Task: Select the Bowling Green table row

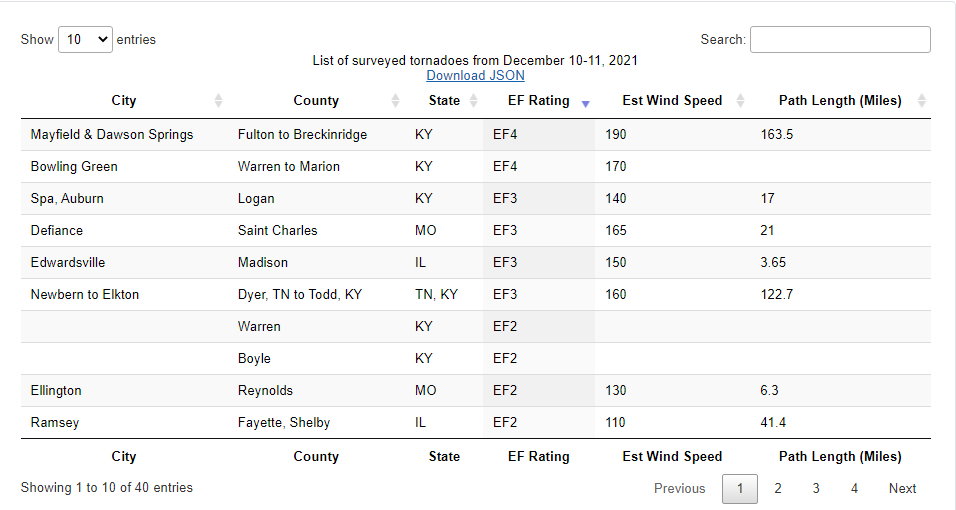Action: 476,167
